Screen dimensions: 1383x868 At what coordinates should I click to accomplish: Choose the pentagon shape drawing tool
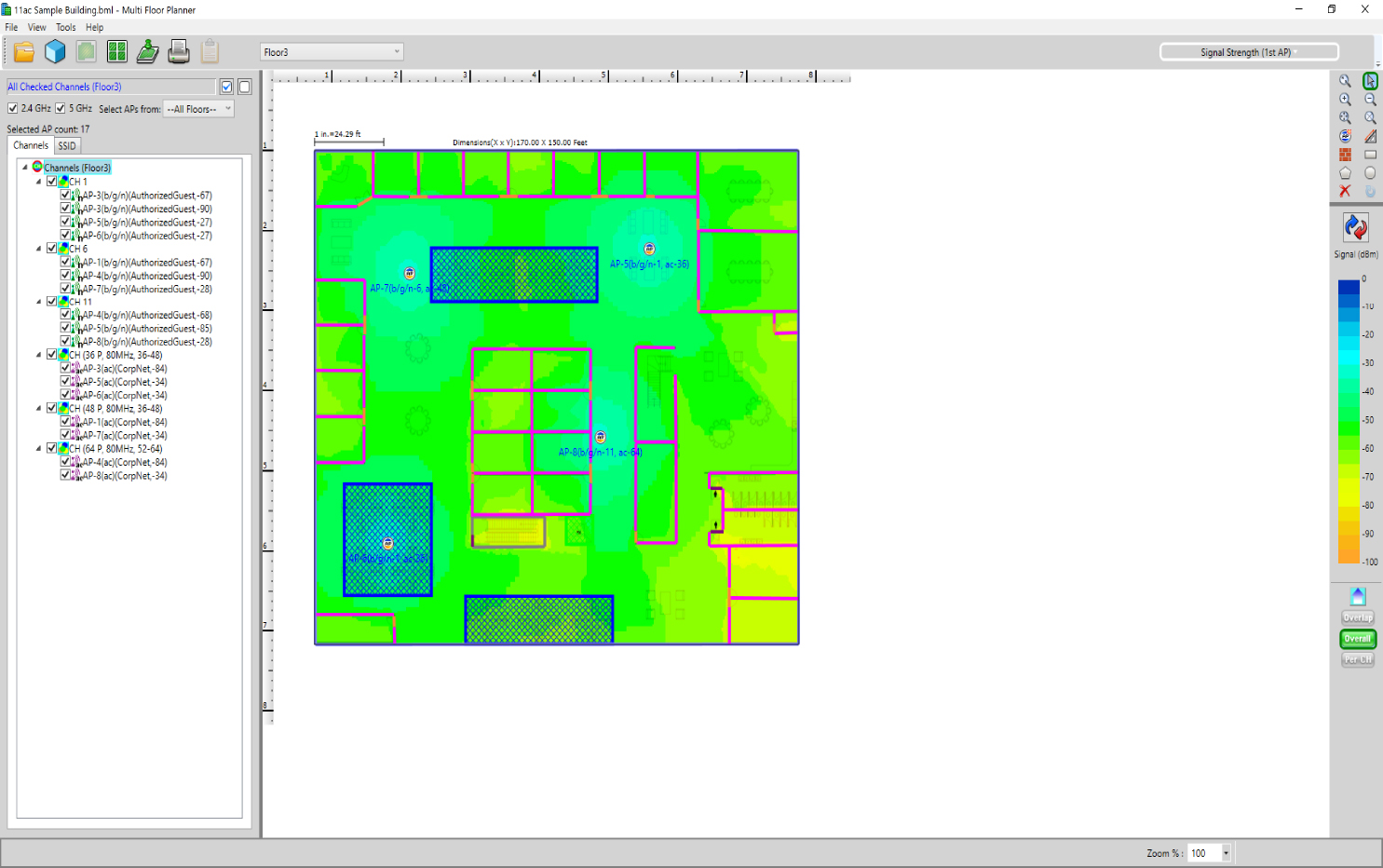1345,172
